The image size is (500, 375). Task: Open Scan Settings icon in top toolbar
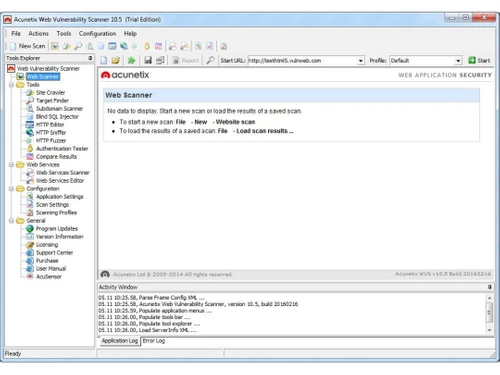pyautogui.click(x=210, y=46)
